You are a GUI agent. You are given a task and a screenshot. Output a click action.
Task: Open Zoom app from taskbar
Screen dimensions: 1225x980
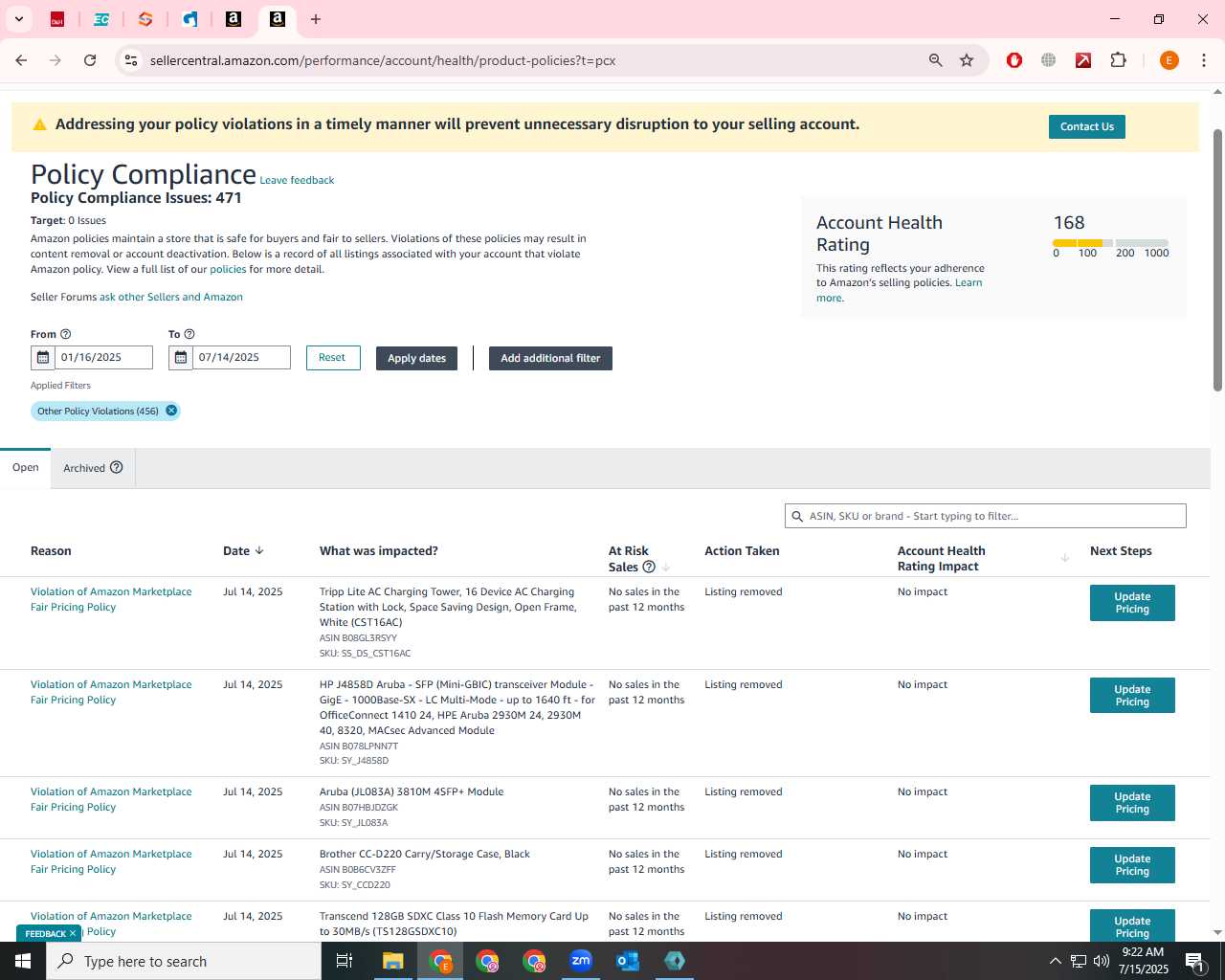click(x=581, y=961)
